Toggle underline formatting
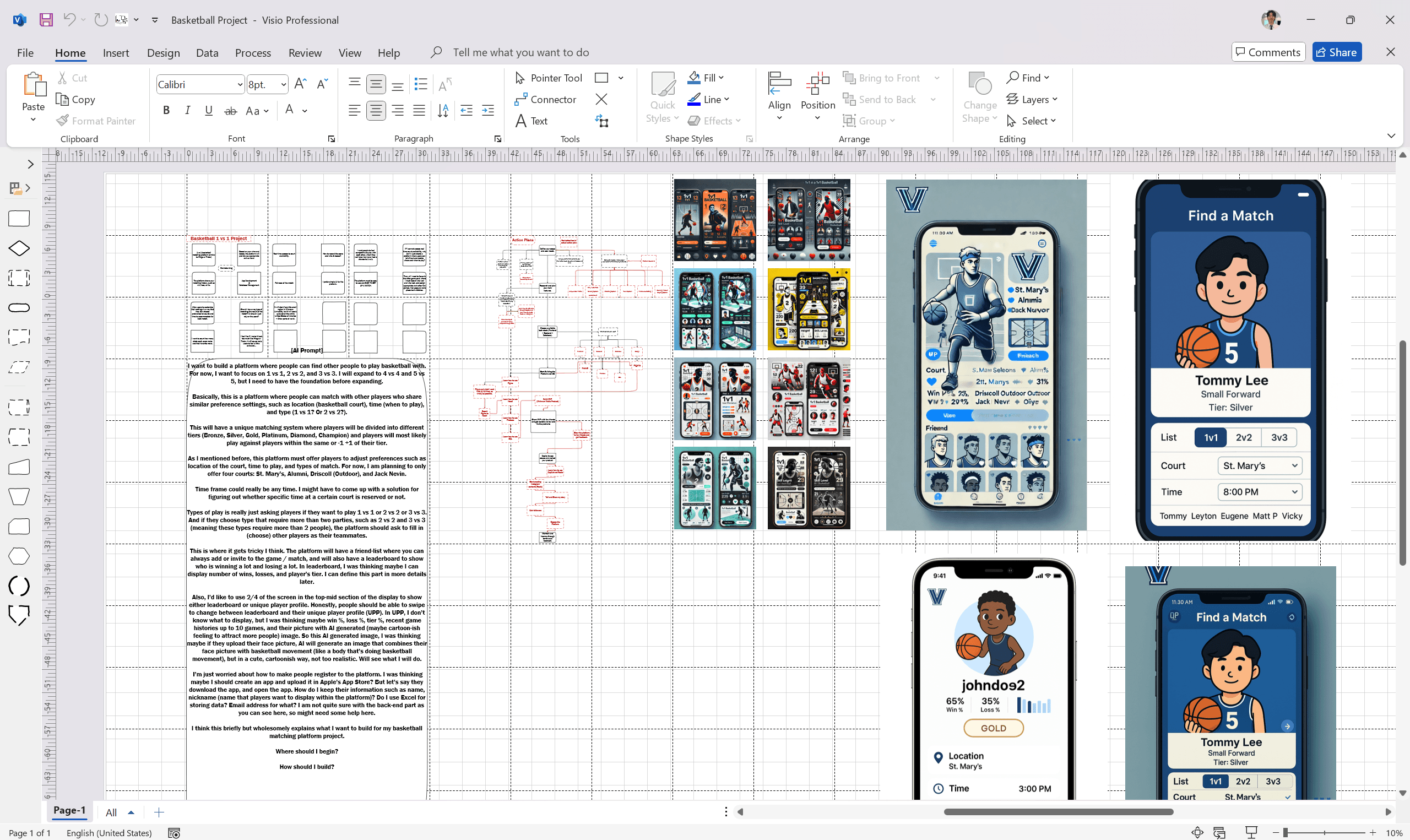The width and height of the screenshot is (1410, 840). [x=209, y=110]
